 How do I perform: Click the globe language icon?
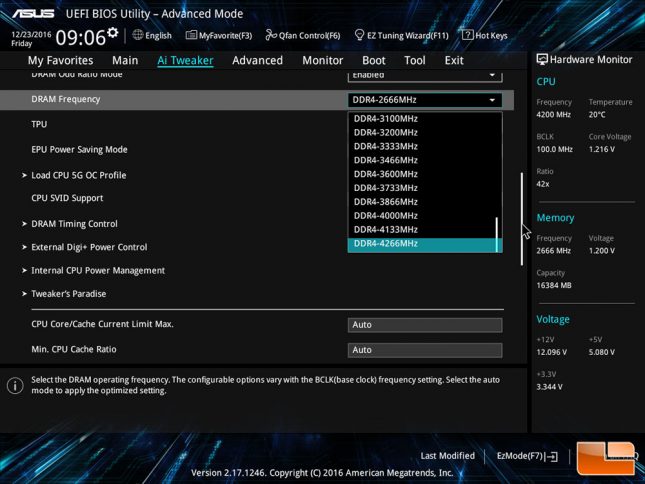(x=138, y=35)
